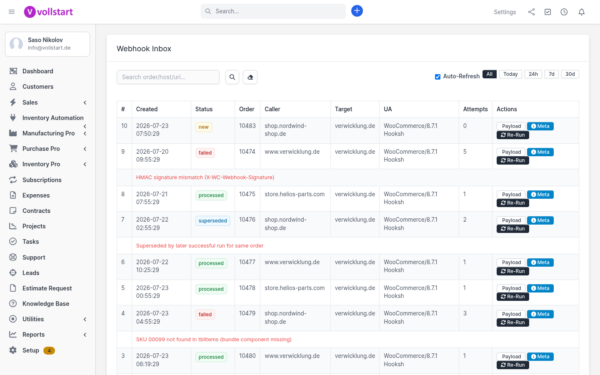Image resolution: width=600 pixels, height=375 pixels.
Task: Click the Sales lightning icon
Action: [13, 102]
